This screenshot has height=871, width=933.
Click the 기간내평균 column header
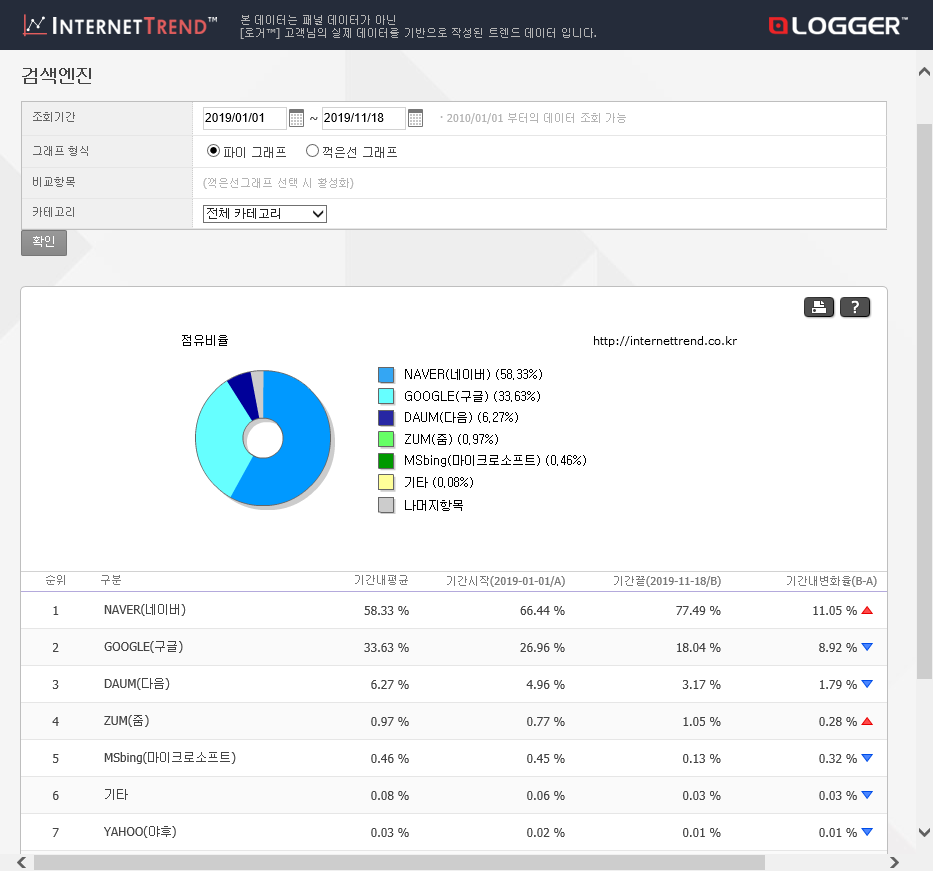pyautogui.click(x=381, y=580)
